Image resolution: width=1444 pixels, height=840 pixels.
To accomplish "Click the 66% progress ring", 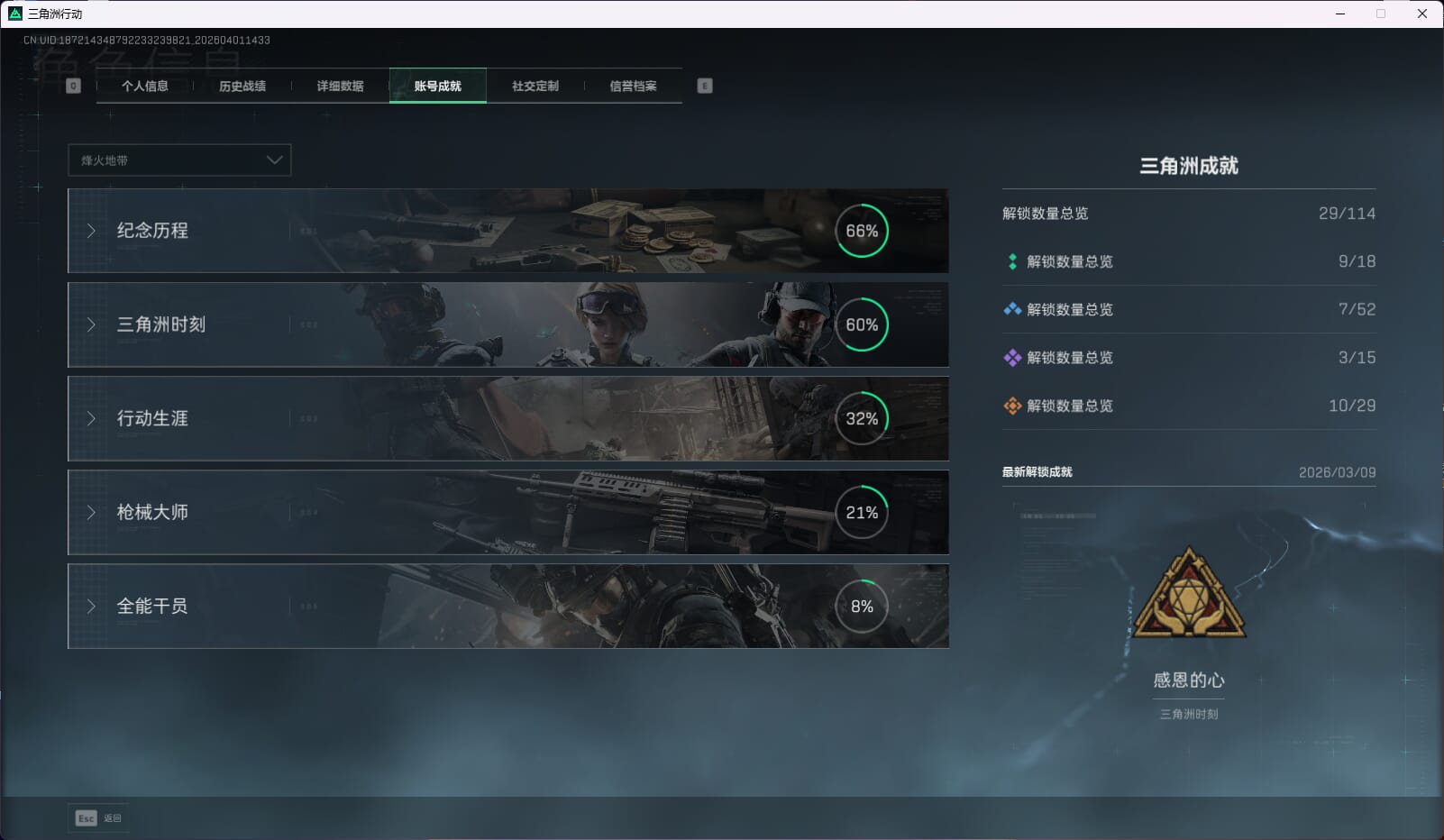I will [862, 231].
